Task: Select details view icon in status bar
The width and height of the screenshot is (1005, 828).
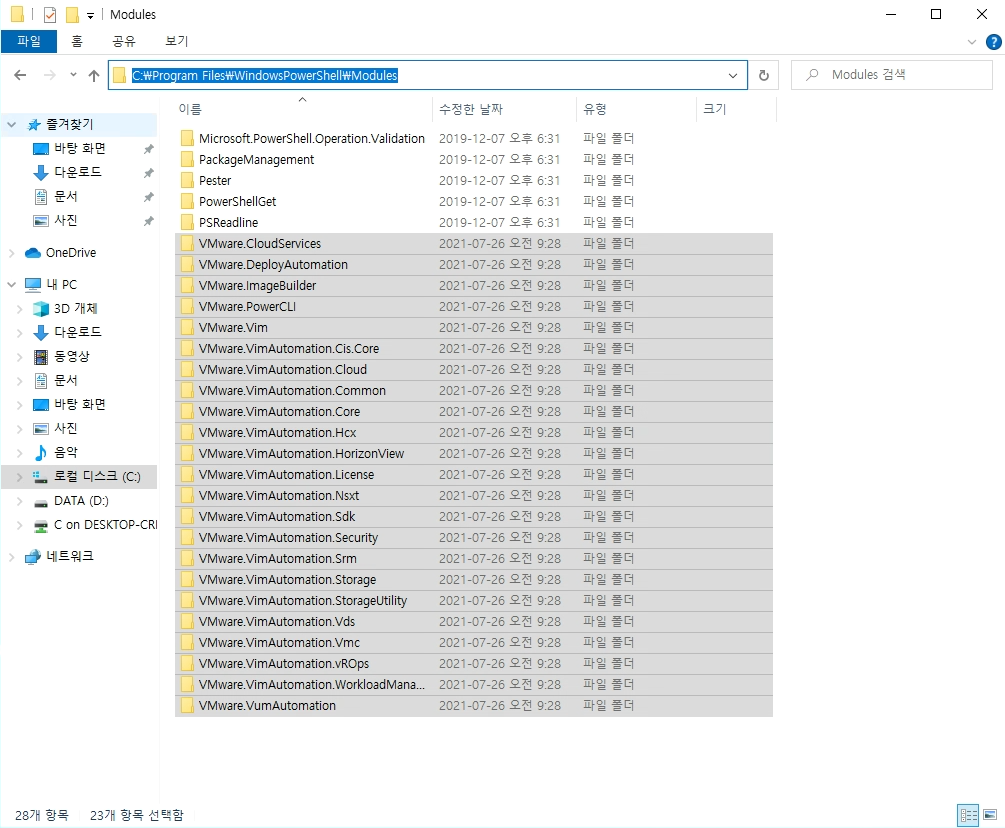Action: (968, 814)
